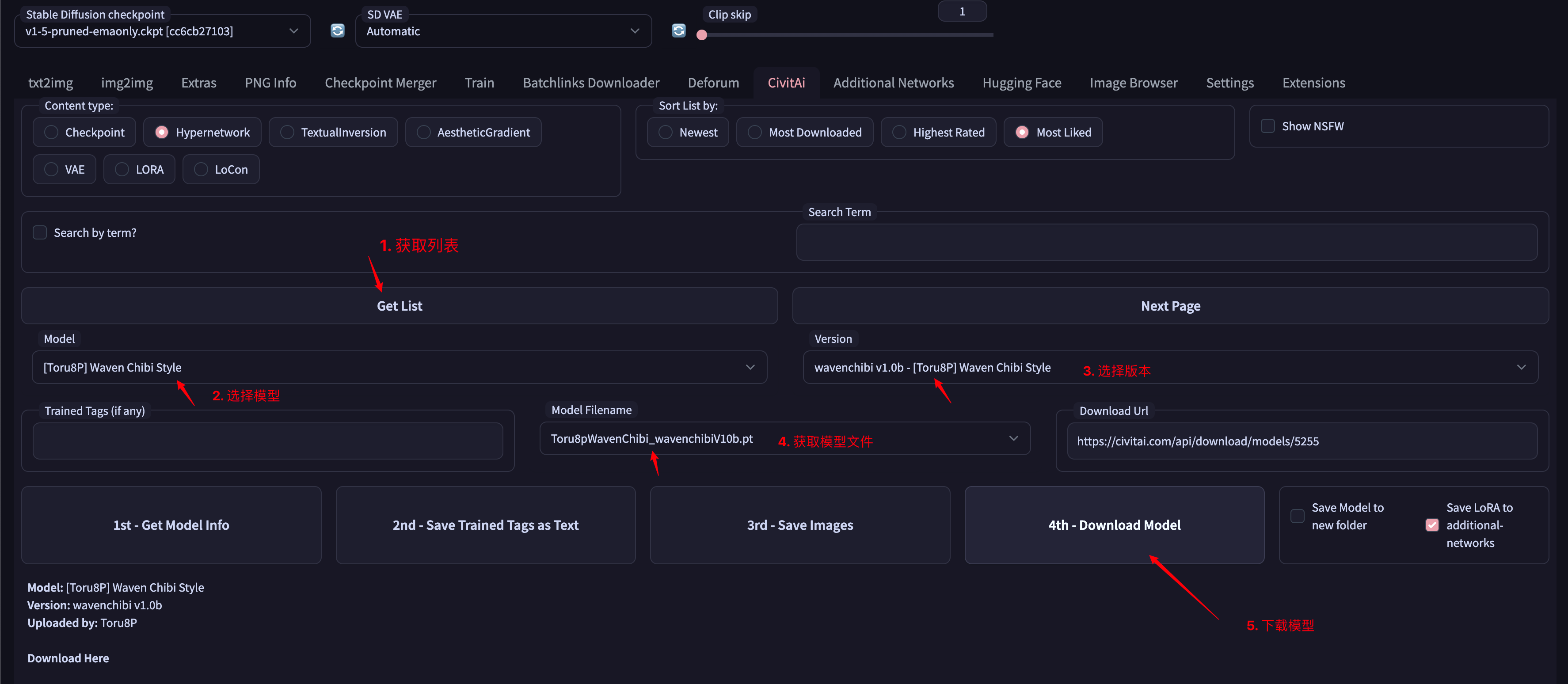The height and width of the screenshot is (684, 1568).
Task: Focus the Search Term input field
Action: (x=1167, y=242)
